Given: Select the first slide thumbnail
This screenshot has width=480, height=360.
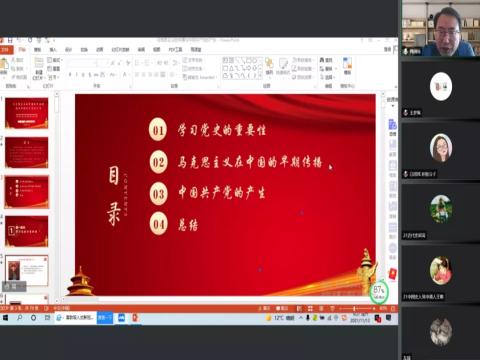Looking at the screenshot, I should (27, 113).
